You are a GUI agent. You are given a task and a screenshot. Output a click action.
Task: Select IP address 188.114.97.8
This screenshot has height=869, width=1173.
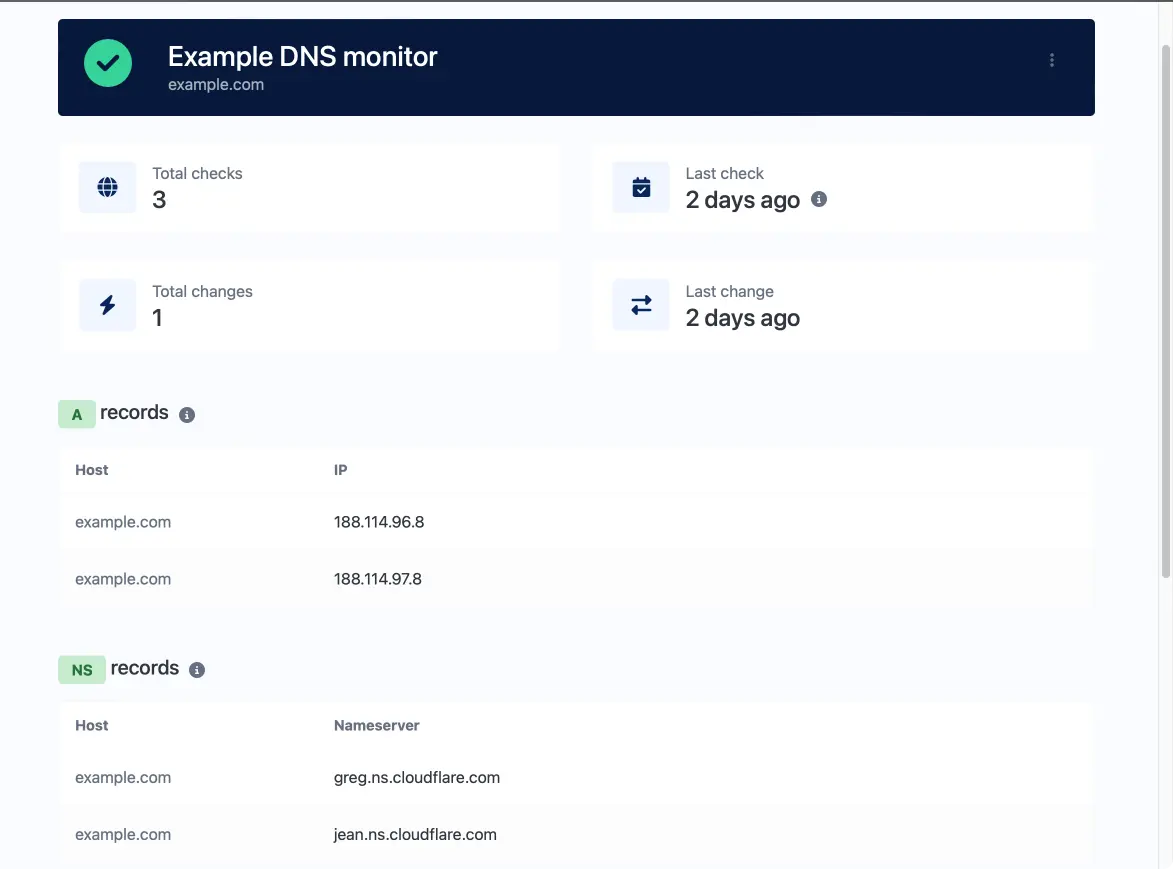coord(378,579)
